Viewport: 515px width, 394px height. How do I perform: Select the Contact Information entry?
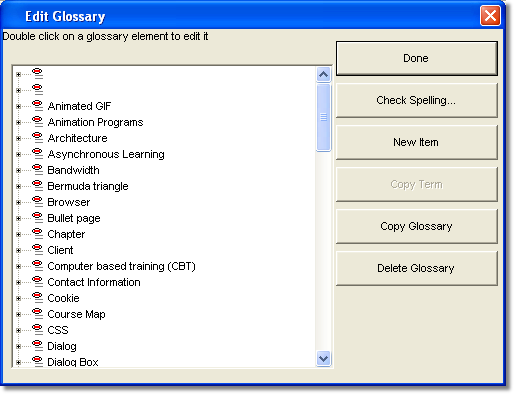(94, 282)
